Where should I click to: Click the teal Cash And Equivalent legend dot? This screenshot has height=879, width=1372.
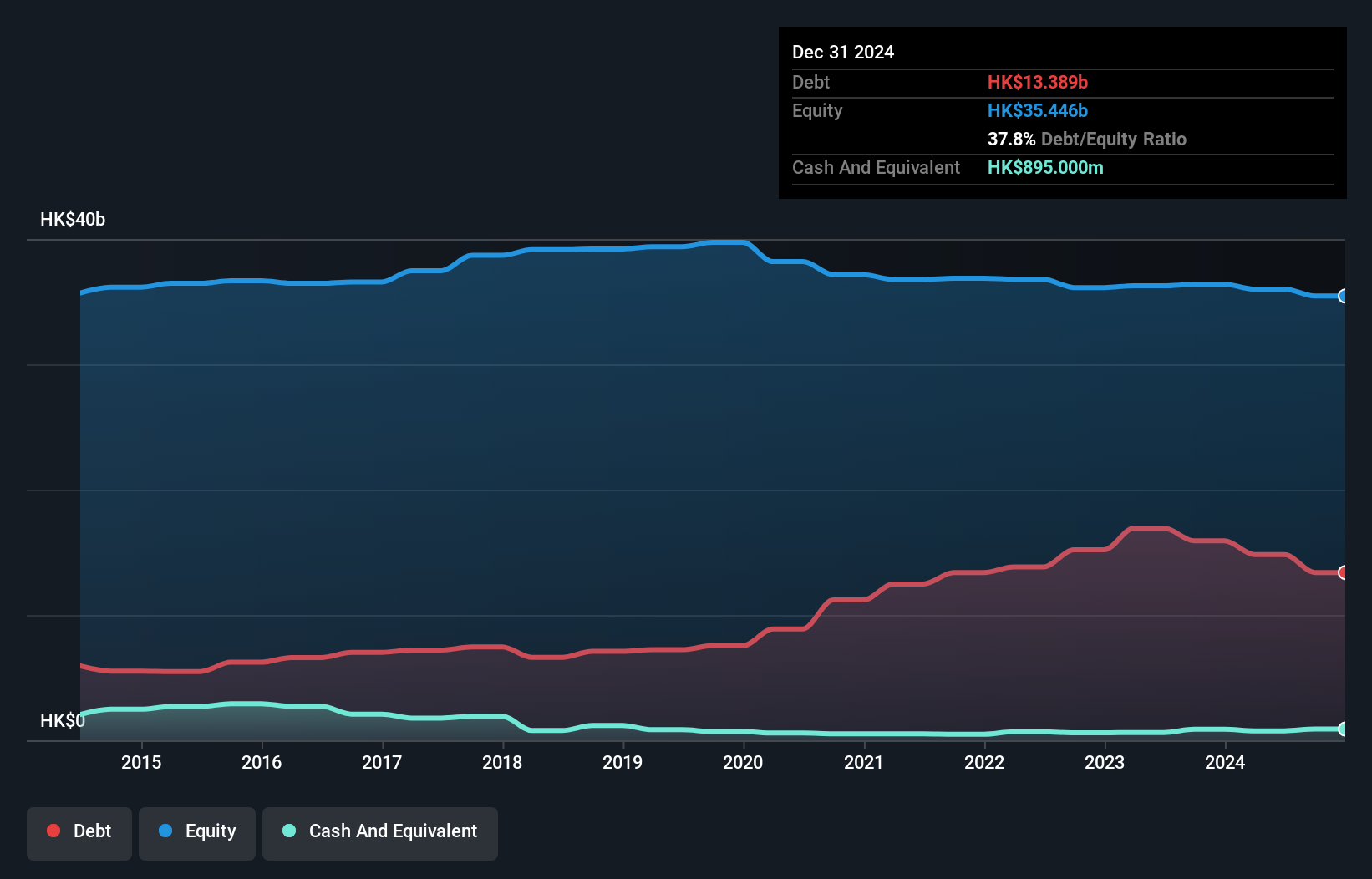(x=287, y=831)
